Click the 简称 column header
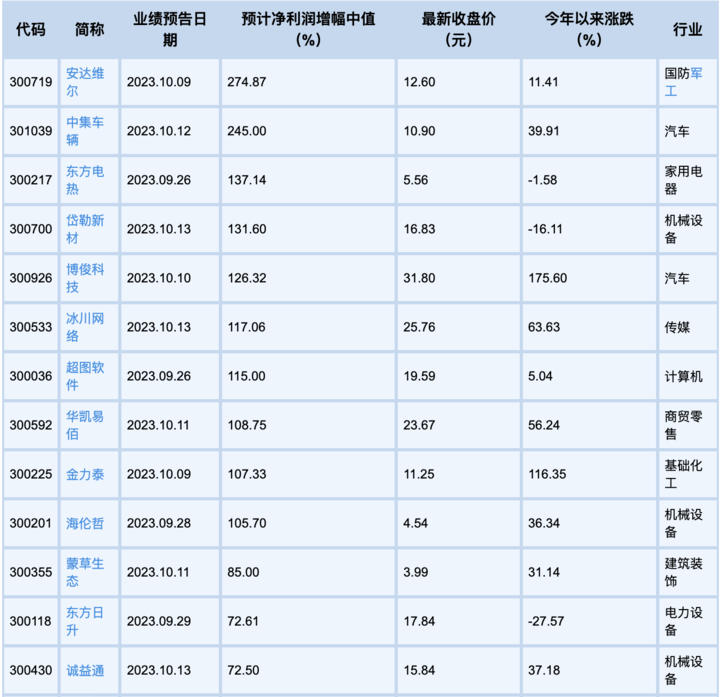Screen dimensions: 720x697 [x=90, y=29]
